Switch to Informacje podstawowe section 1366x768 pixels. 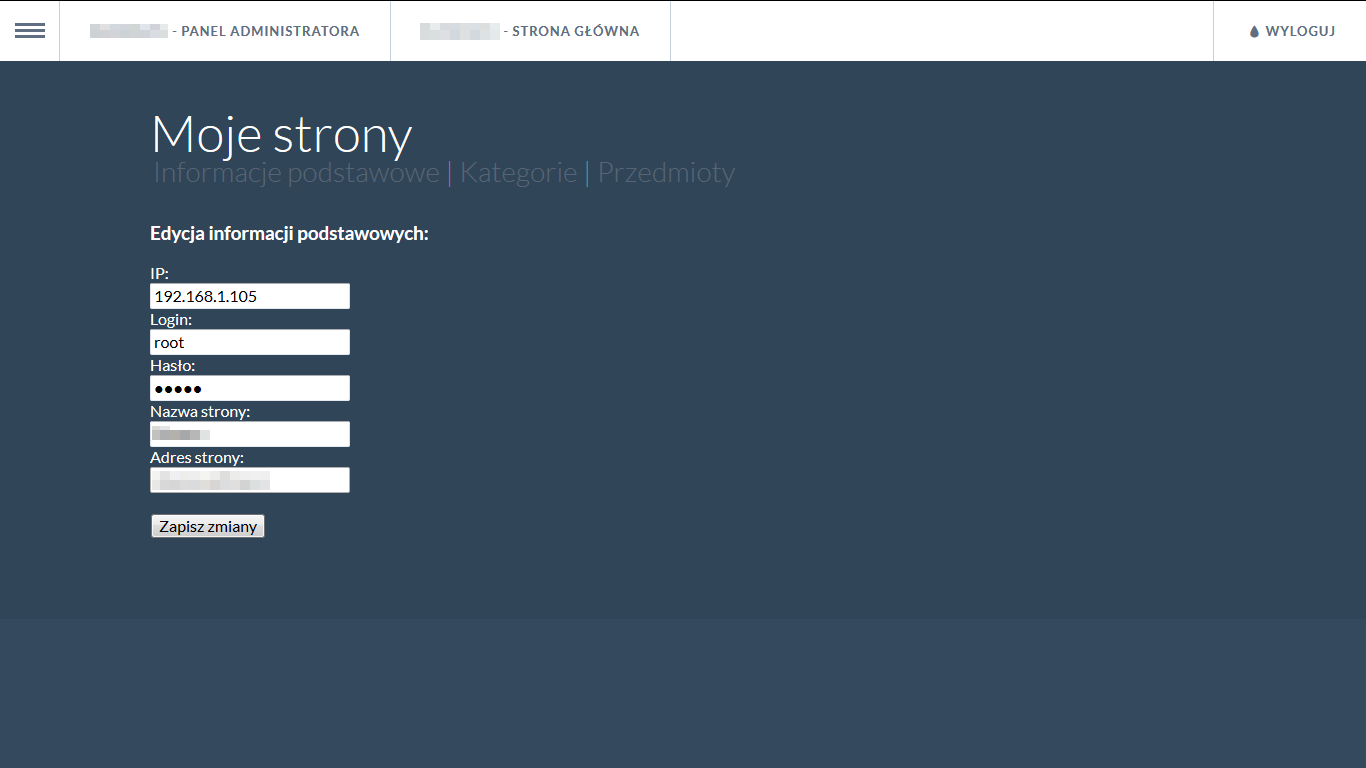296,173
